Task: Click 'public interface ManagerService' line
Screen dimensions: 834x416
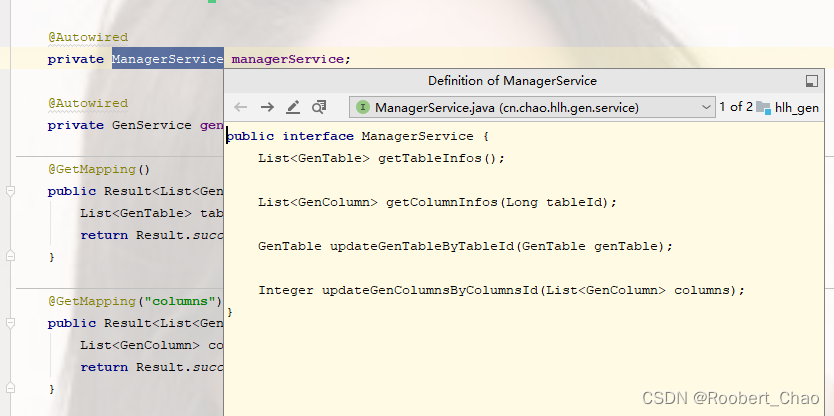Action: [357, 137]
